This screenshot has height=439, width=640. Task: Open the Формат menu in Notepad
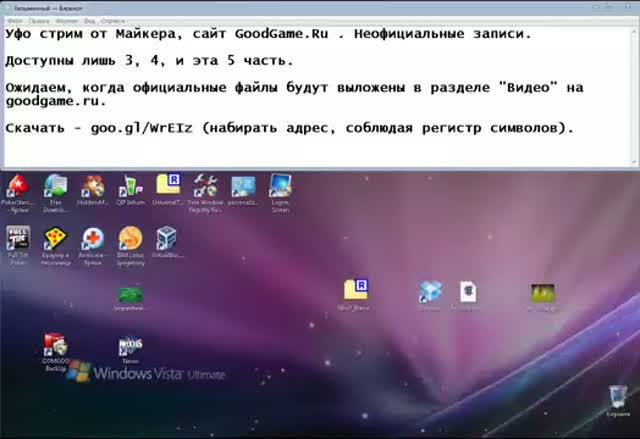click(67, 20)
